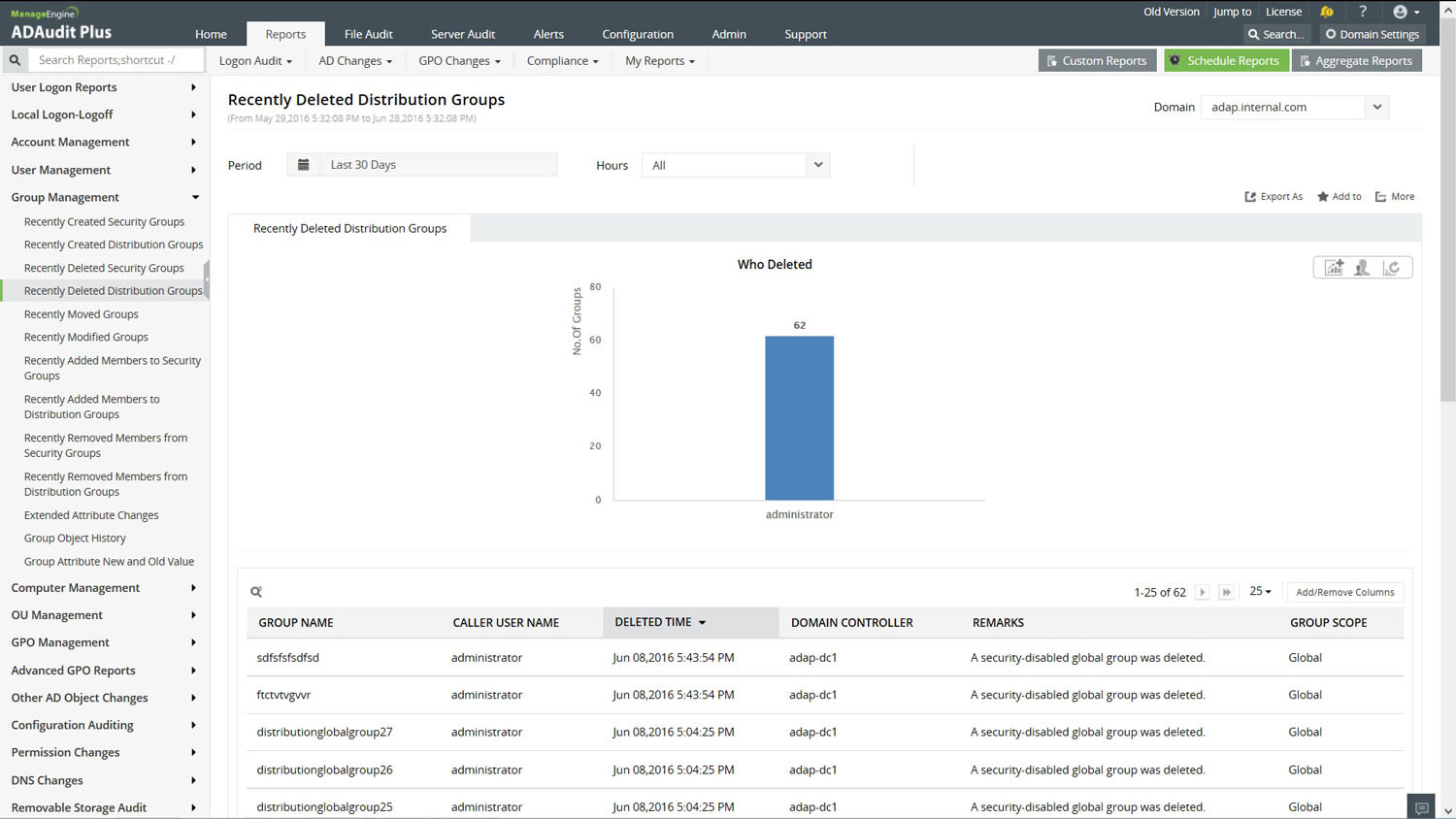Image resolution: width=1456 pixels, height=819 pixels.
Task: Open the Alerts tab
Action: (x=548, y=34)
